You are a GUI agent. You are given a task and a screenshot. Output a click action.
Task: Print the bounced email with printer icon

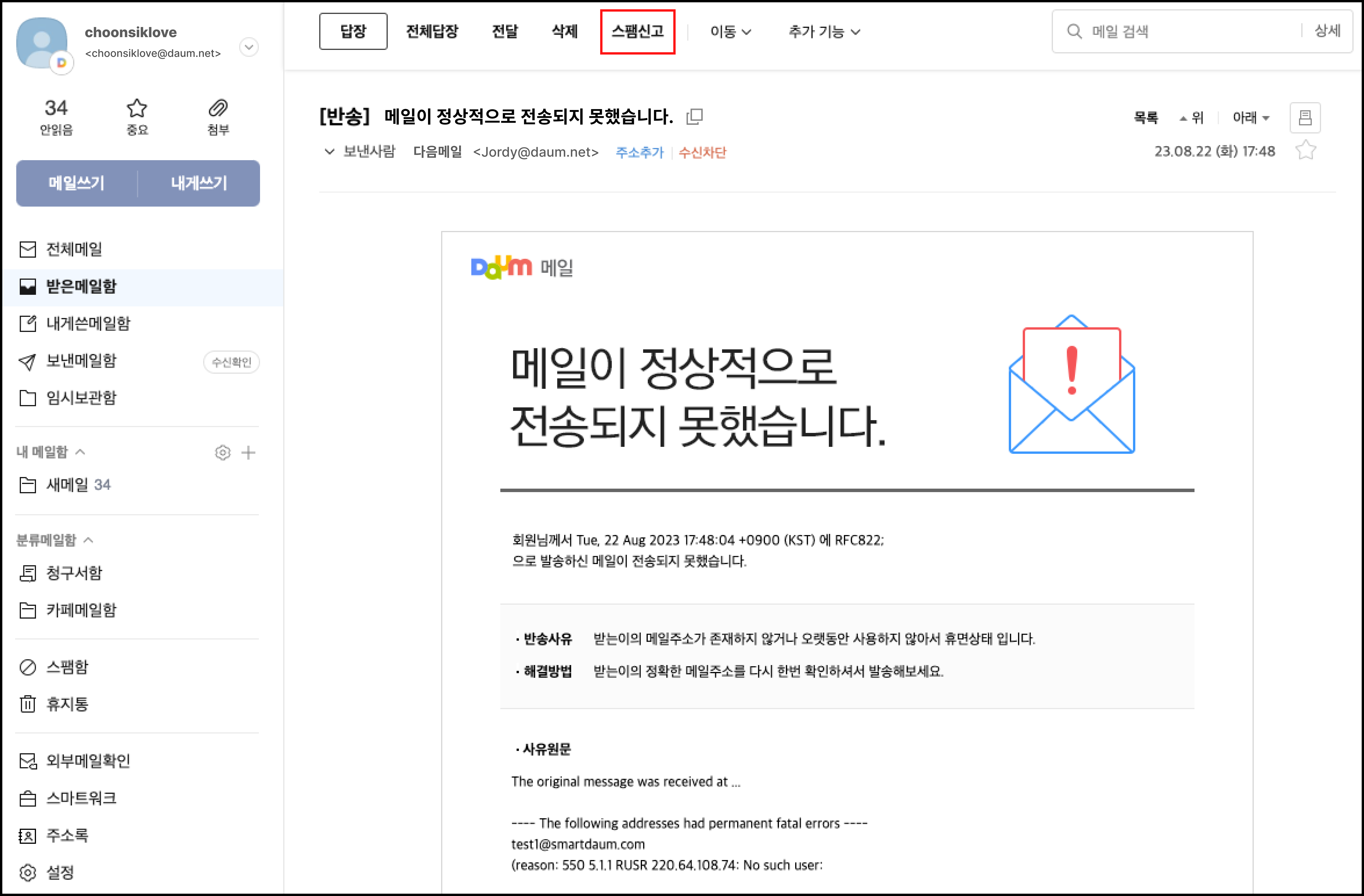click(1305, 118)
